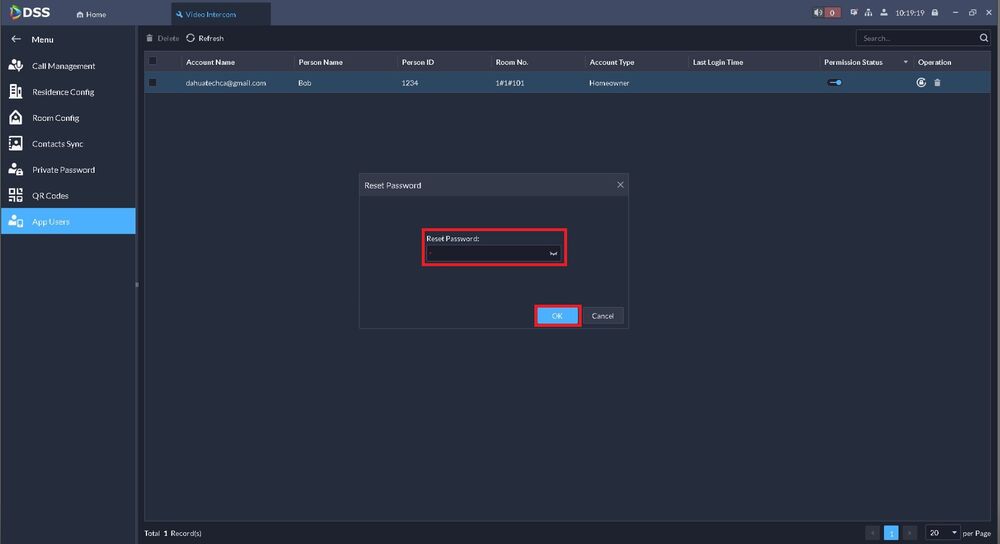
Task: Select the checkbox for dahuatechca@gmail.com row
Action: 153,83
